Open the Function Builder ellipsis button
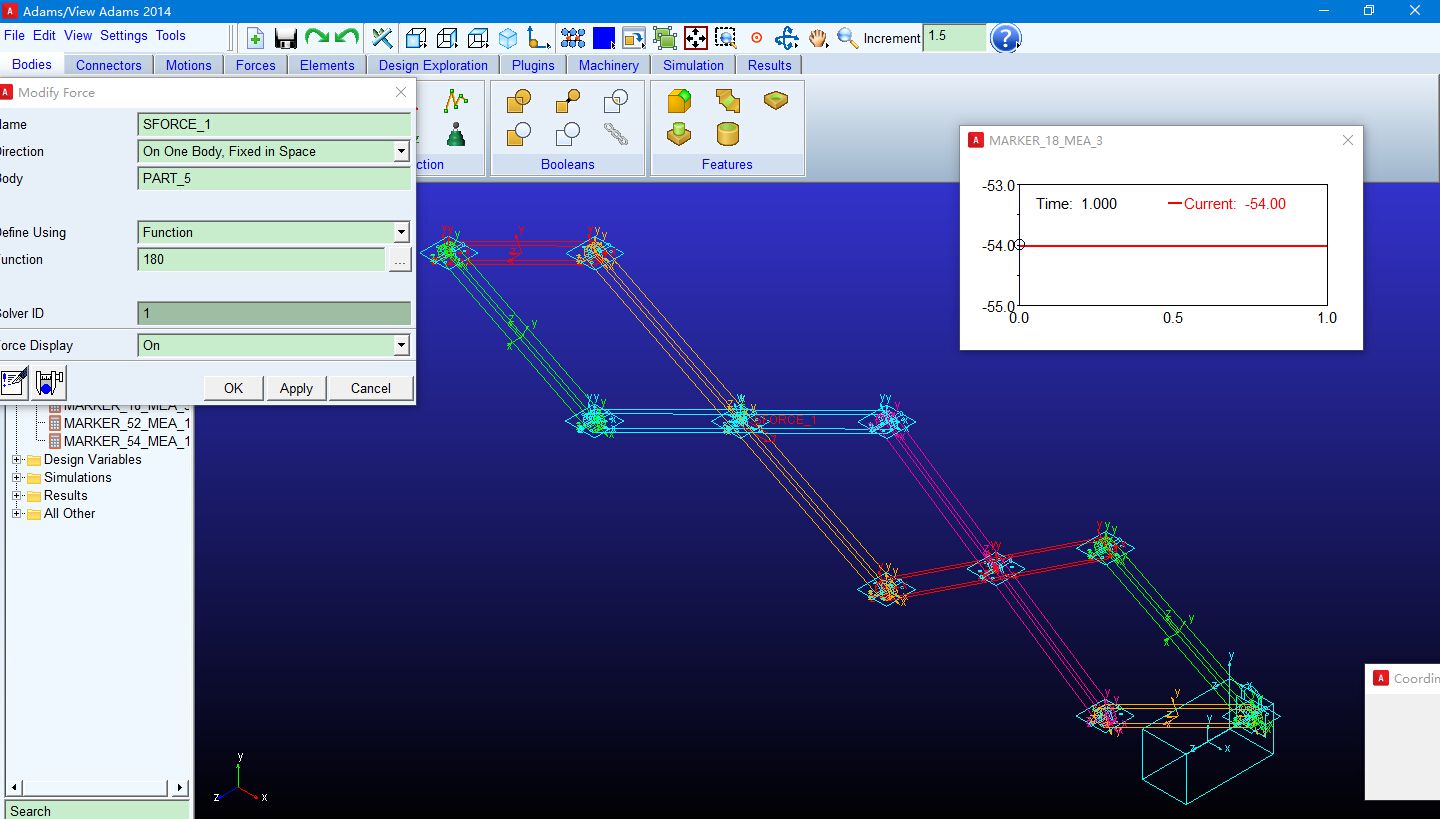Image resolution: width=1440 pixels, height=819 pixels. (x=400, y=259)
